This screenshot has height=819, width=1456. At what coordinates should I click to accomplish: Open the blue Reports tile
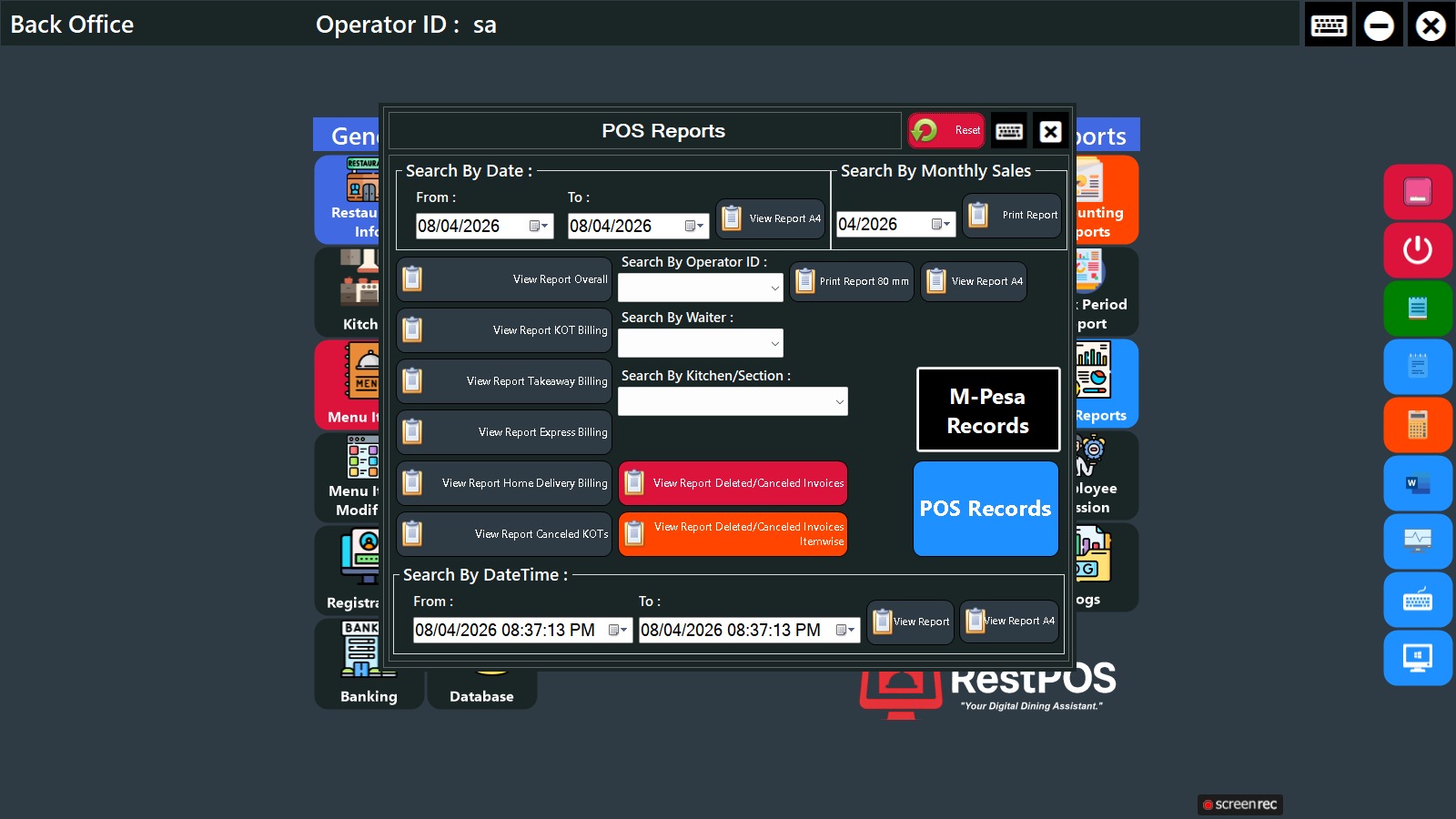1107,383
